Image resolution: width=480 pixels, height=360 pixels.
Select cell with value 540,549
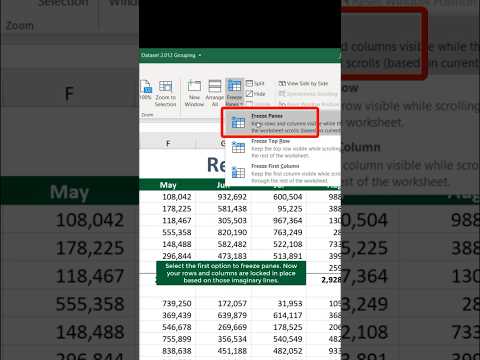coord(280,339)
